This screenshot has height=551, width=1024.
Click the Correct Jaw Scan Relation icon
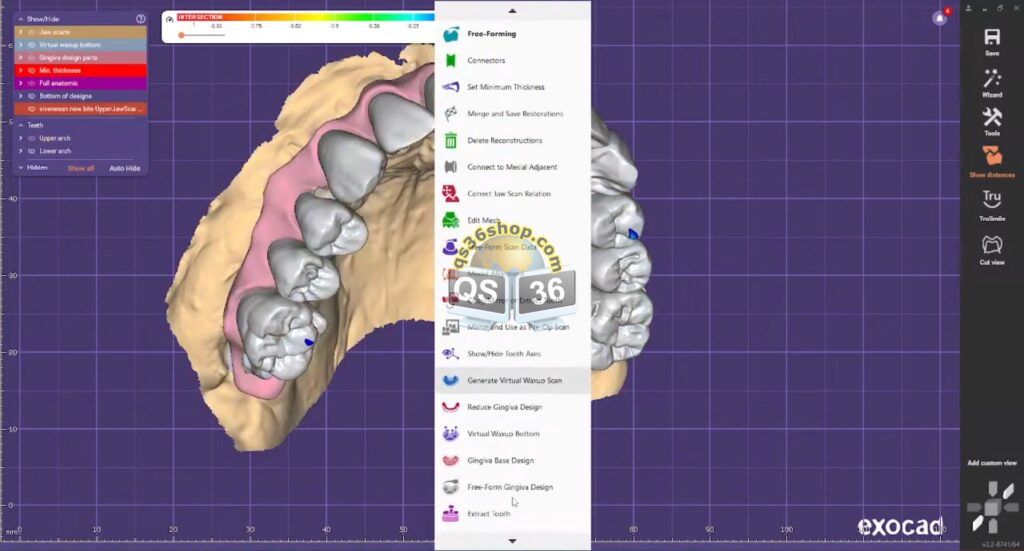click(x=451, y=194)
